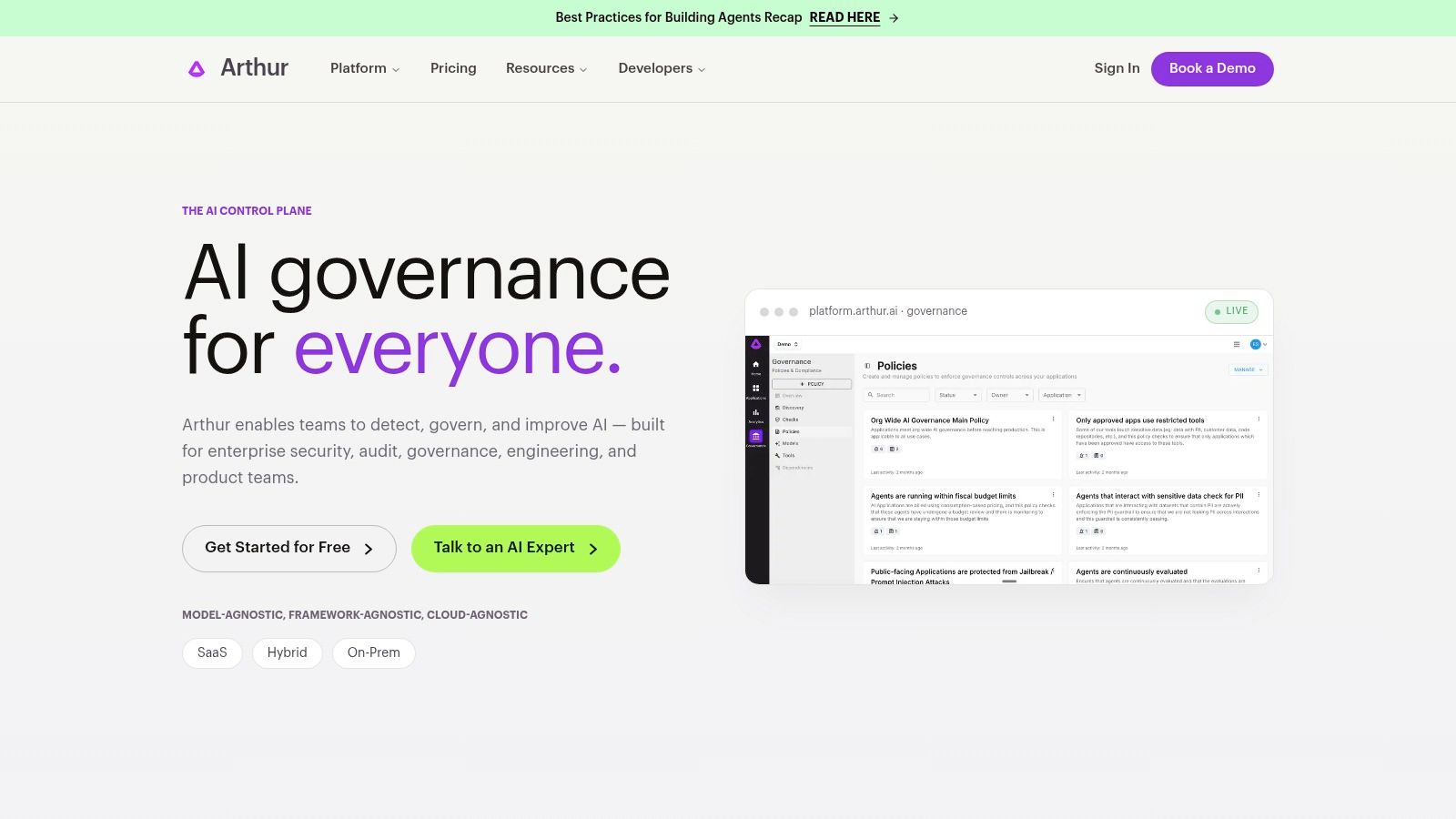Image resolution: width=1456 pixels, height=819 pixels.
Task: Select the SaaS deployment pill
Action: coord(212,652)
